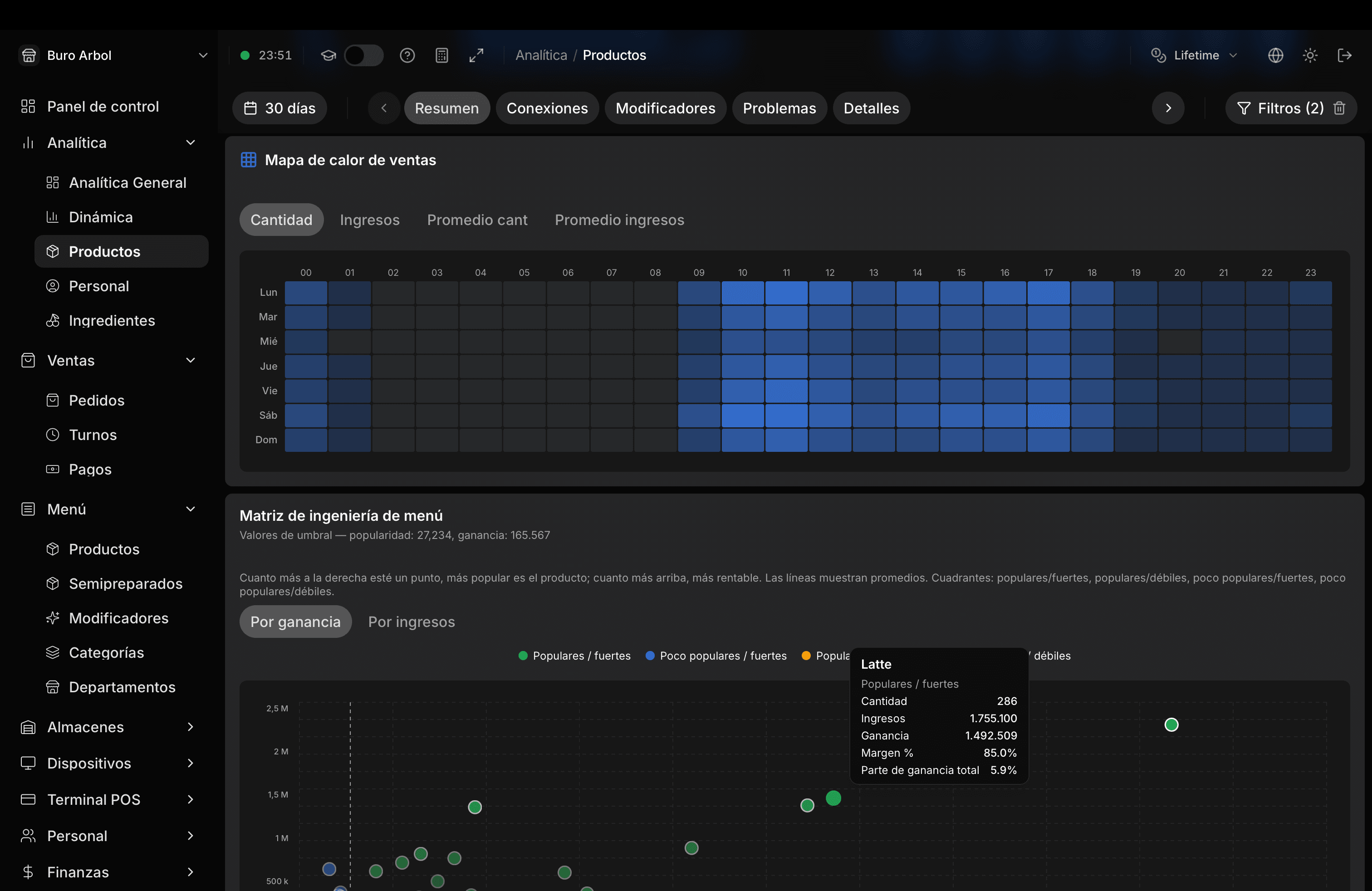Clear filters with the trash icon
The width and height of the screenshot is (1372, 891).
click(x=1340, y=108)
